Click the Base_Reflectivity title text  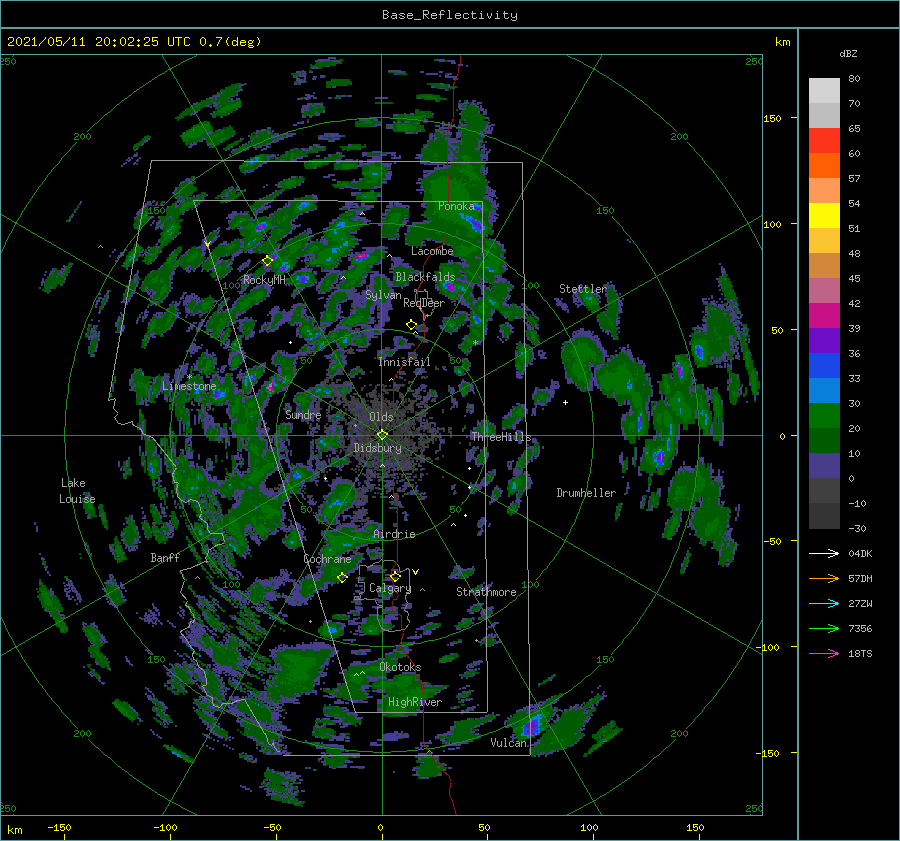449,15
